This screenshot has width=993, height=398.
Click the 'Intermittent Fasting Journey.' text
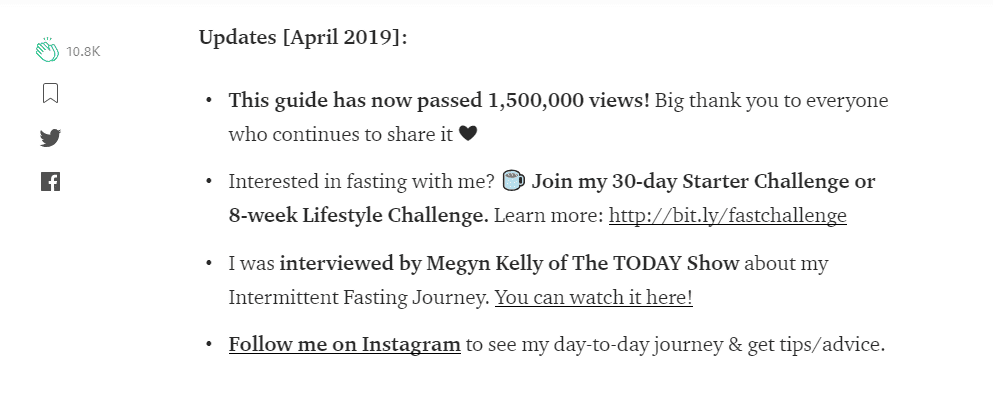coord(359,297)
